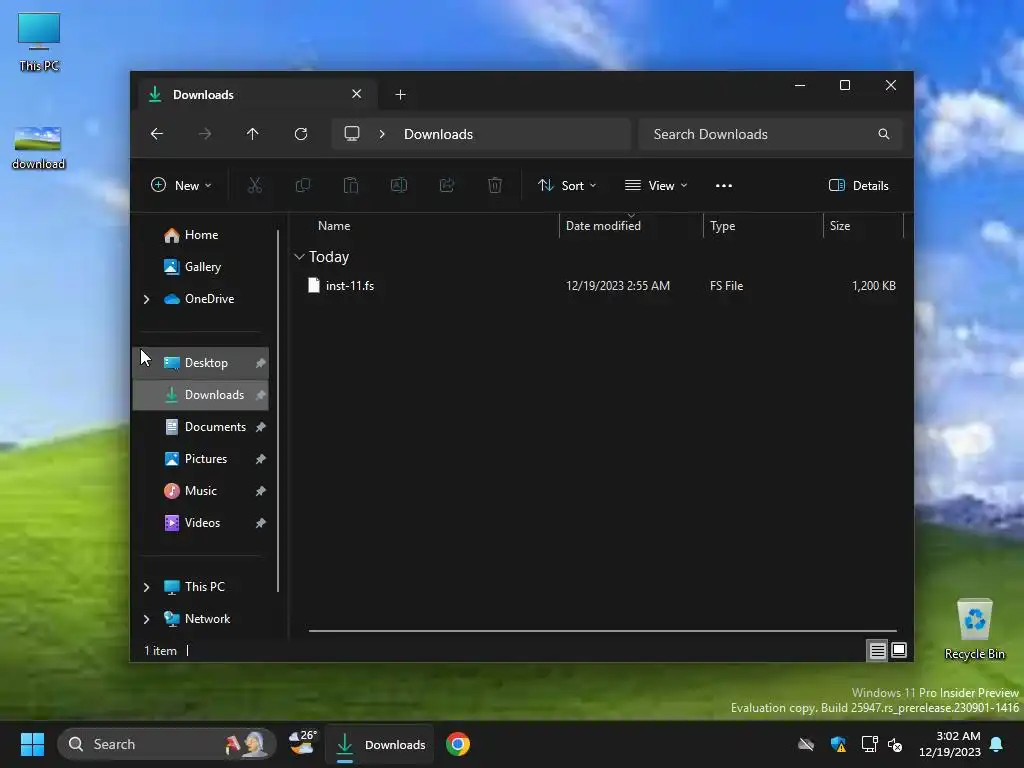This screenshot has width=1024, height=768.
Task: Open Gallery in the navigation pane
Action: [x=202, y=267]
